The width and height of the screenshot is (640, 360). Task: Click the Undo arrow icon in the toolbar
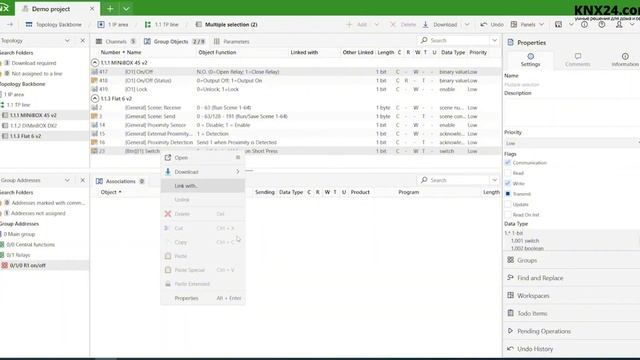484,24
